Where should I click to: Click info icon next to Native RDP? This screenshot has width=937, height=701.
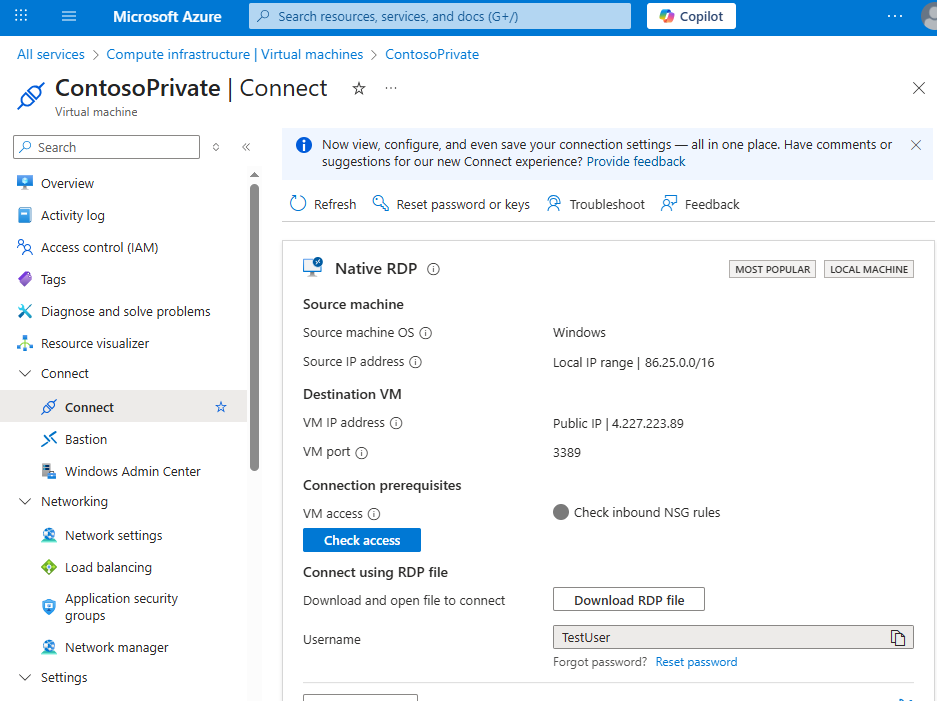pos(433,270)
